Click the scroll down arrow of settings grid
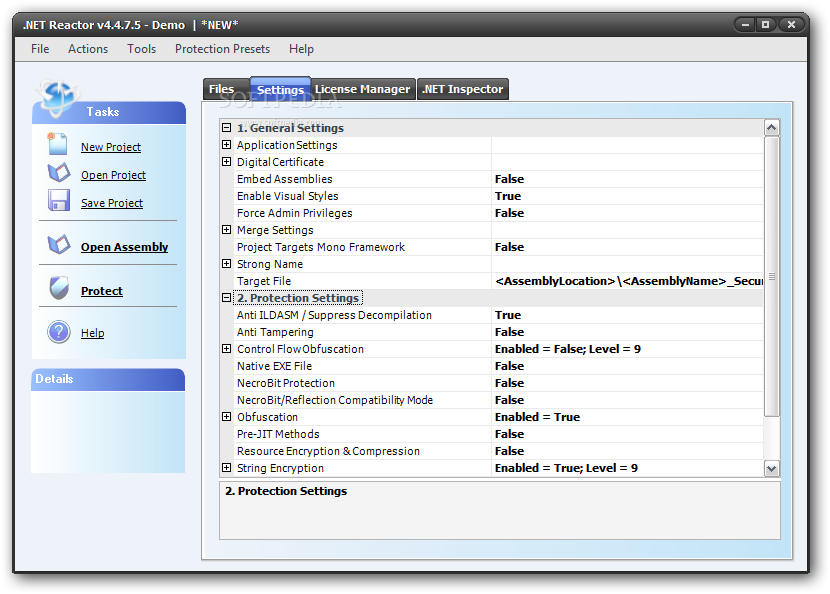This screenshot has height=594, width=830. pos(771,469)
